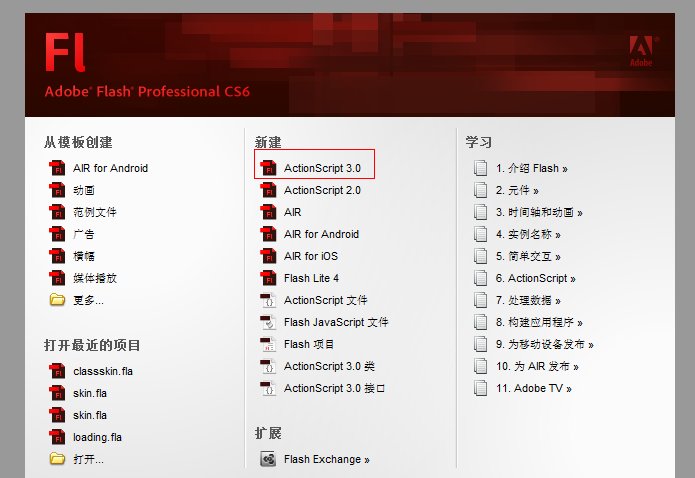Click page icon beside 10. 为 AIR 发布
The height and width of the screenshot is (478, 695).
click(480, 366)
